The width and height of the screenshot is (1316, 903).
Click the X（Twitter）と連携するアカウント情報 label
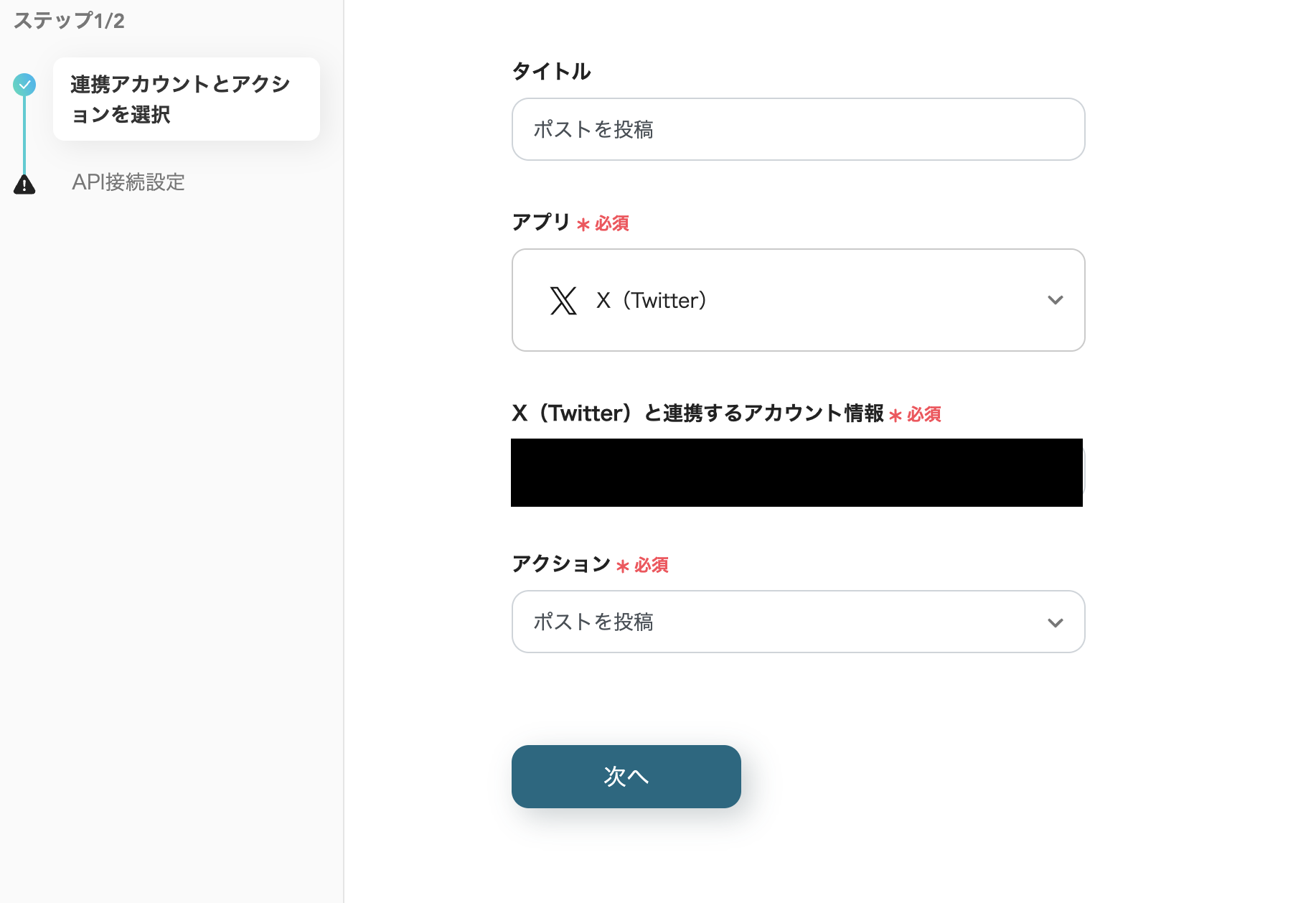[x=697, y=413]
